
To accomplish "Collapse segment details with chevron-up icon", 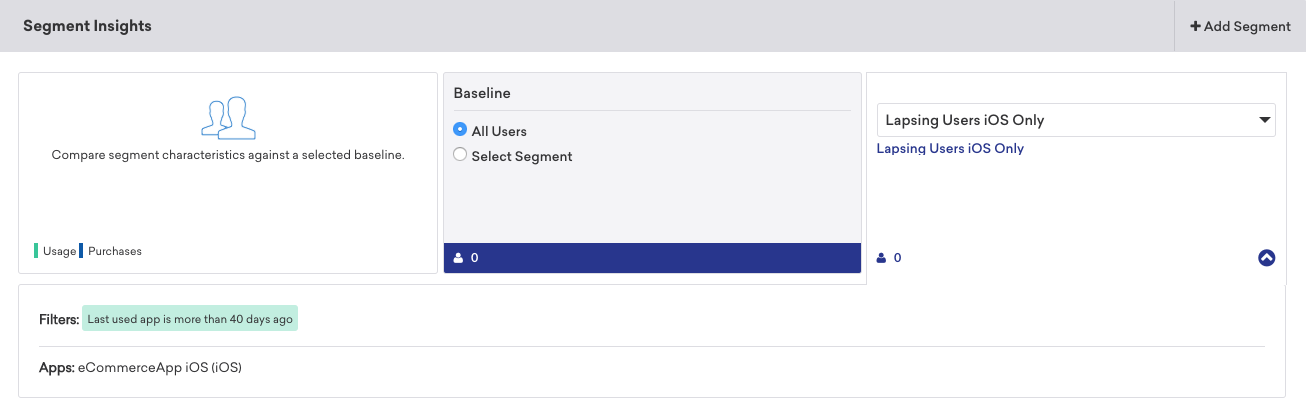I will click(x=1266, y=258).
